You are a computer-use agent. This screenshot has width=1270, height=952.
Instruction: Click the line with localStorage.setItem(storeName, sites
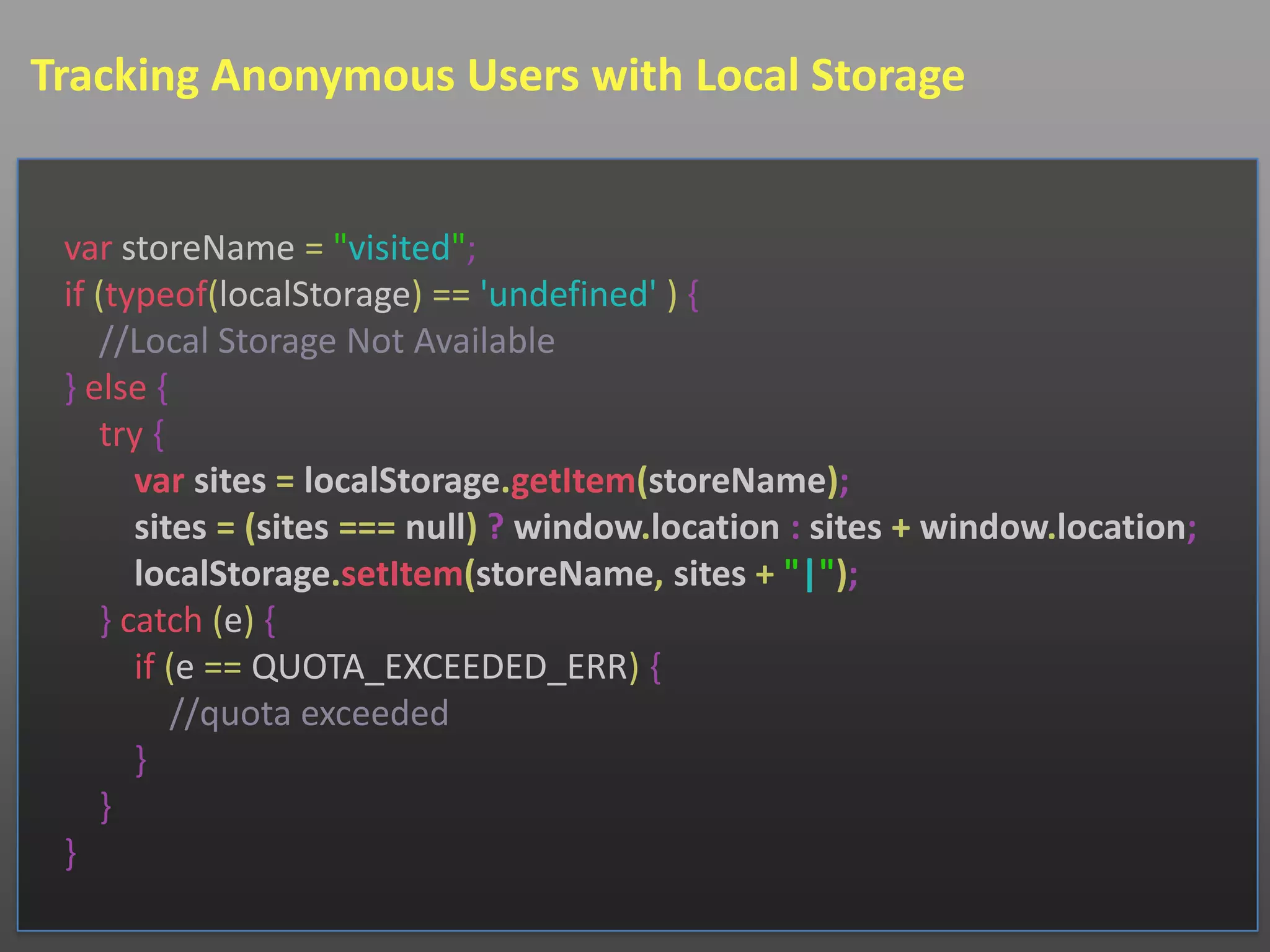496,575
